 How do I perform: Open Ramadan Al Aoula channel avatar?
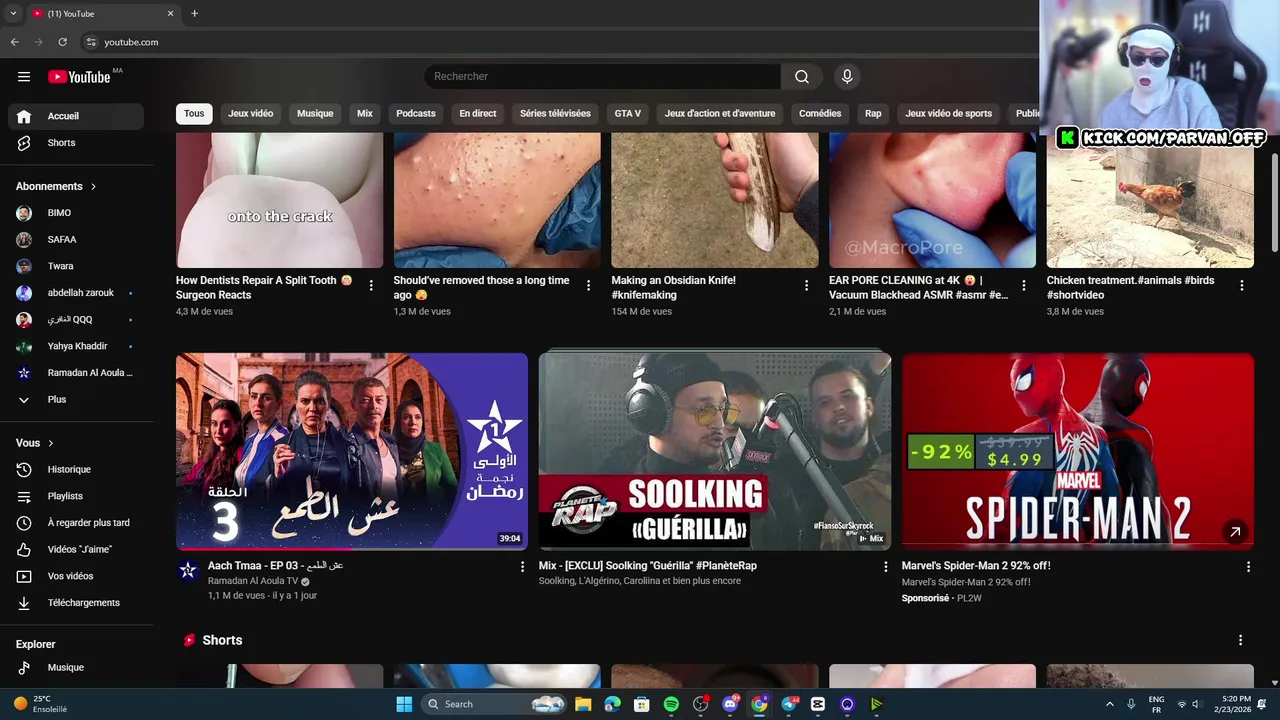tap(188, 571)
